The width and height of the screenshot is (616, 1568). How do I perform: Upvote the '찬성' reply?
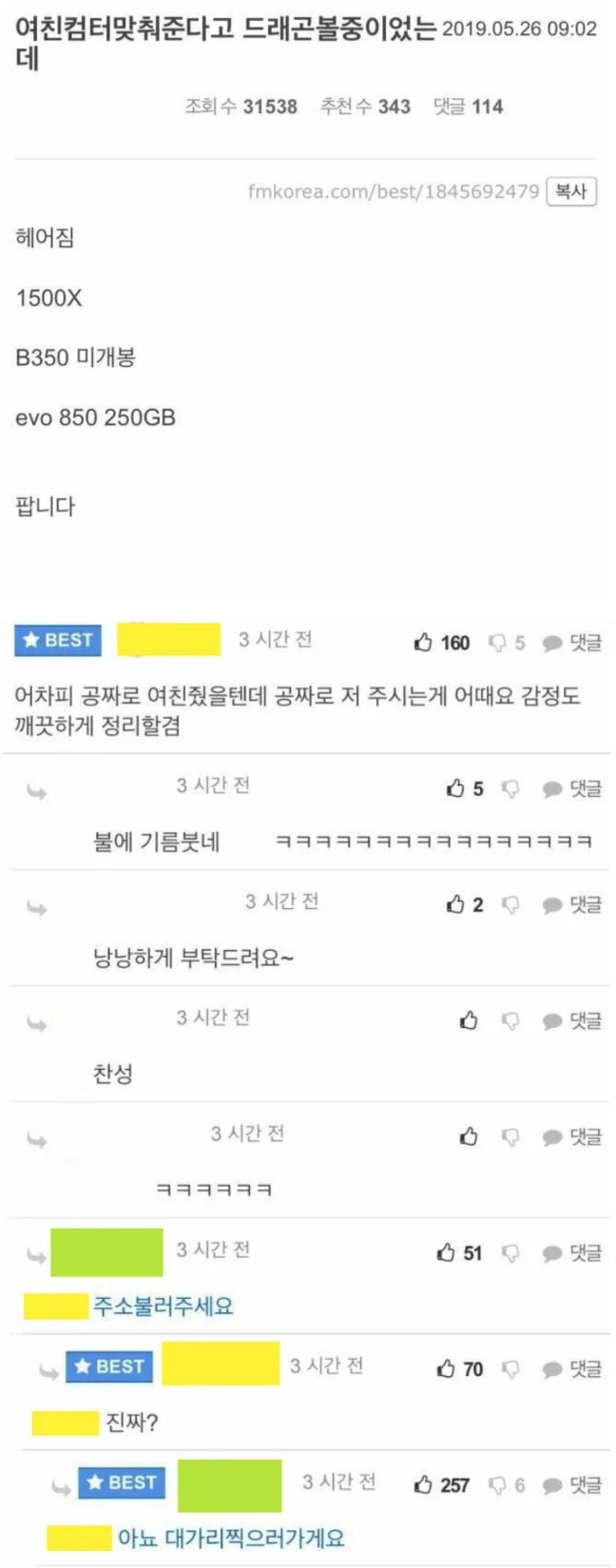469,1020
